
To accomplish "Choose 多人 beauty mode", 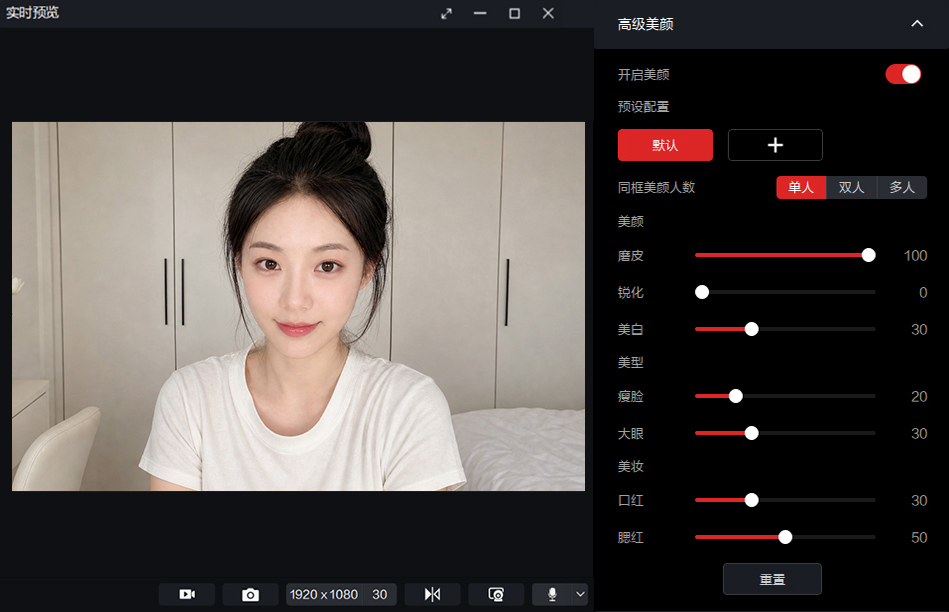I will pos(902,188).
